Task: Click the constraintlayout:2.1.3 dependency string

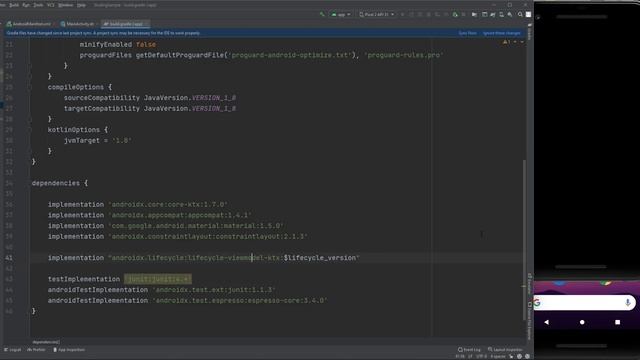Action: click(208, 236)
